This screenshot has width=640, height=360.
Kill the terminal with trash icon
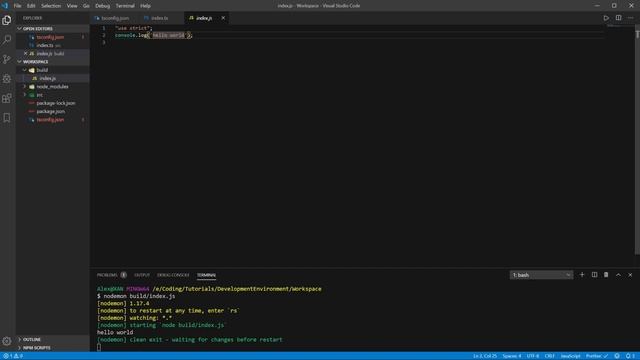point(606,275)
